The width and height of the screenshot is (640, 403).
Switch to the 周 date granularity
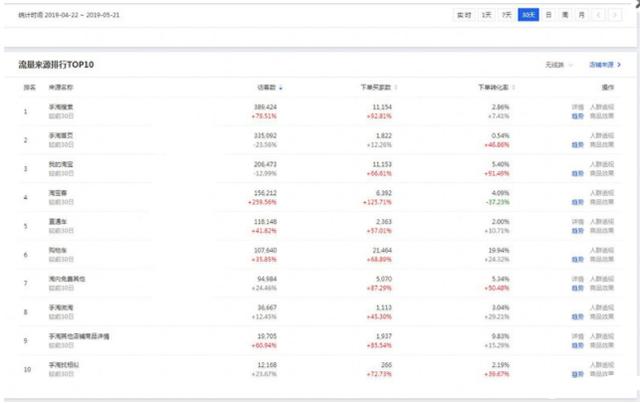[565, 15]
